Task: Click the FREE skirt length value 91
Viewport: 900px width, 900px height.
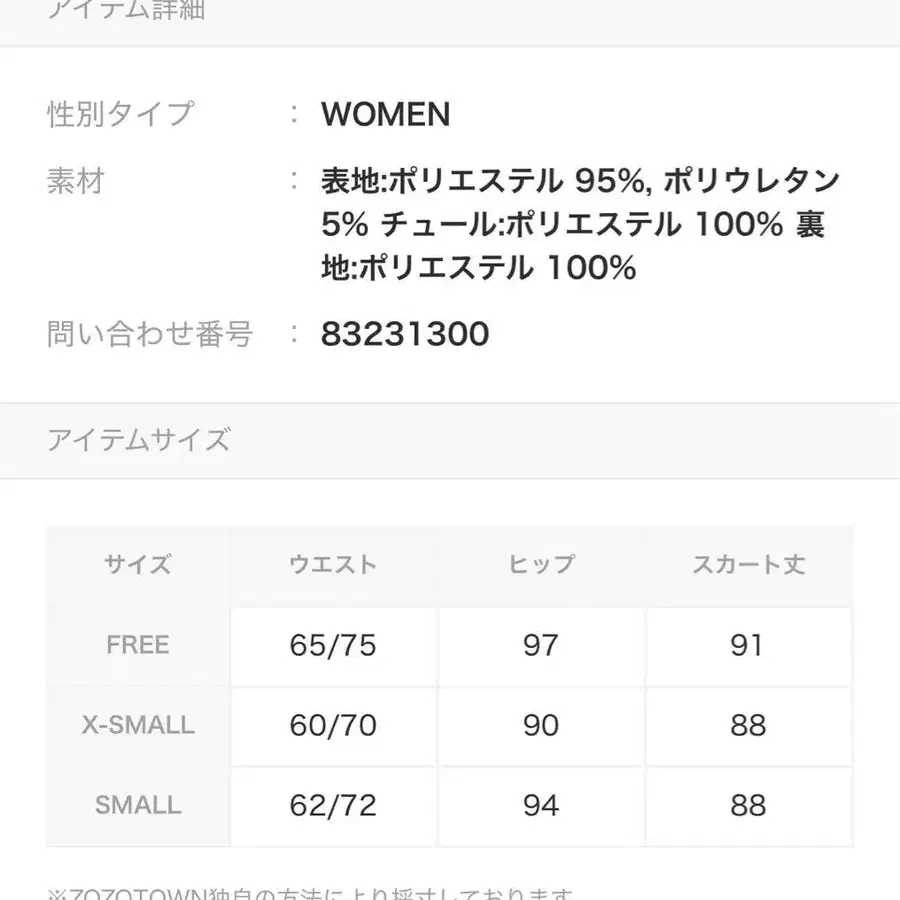Action: pyautogui.click(x=748, y=645)
